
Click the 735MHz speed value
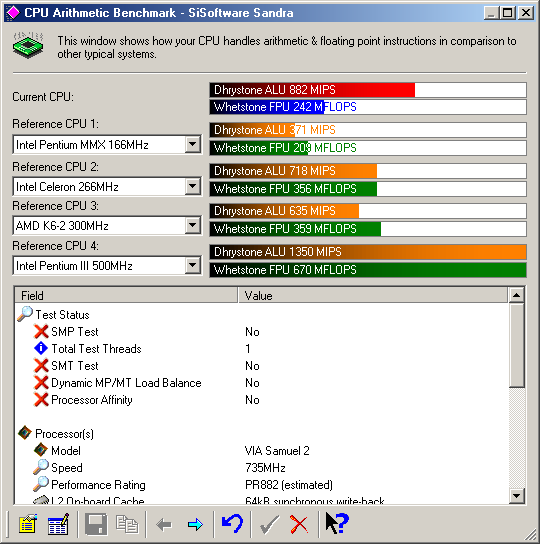(x=265, y=468)
